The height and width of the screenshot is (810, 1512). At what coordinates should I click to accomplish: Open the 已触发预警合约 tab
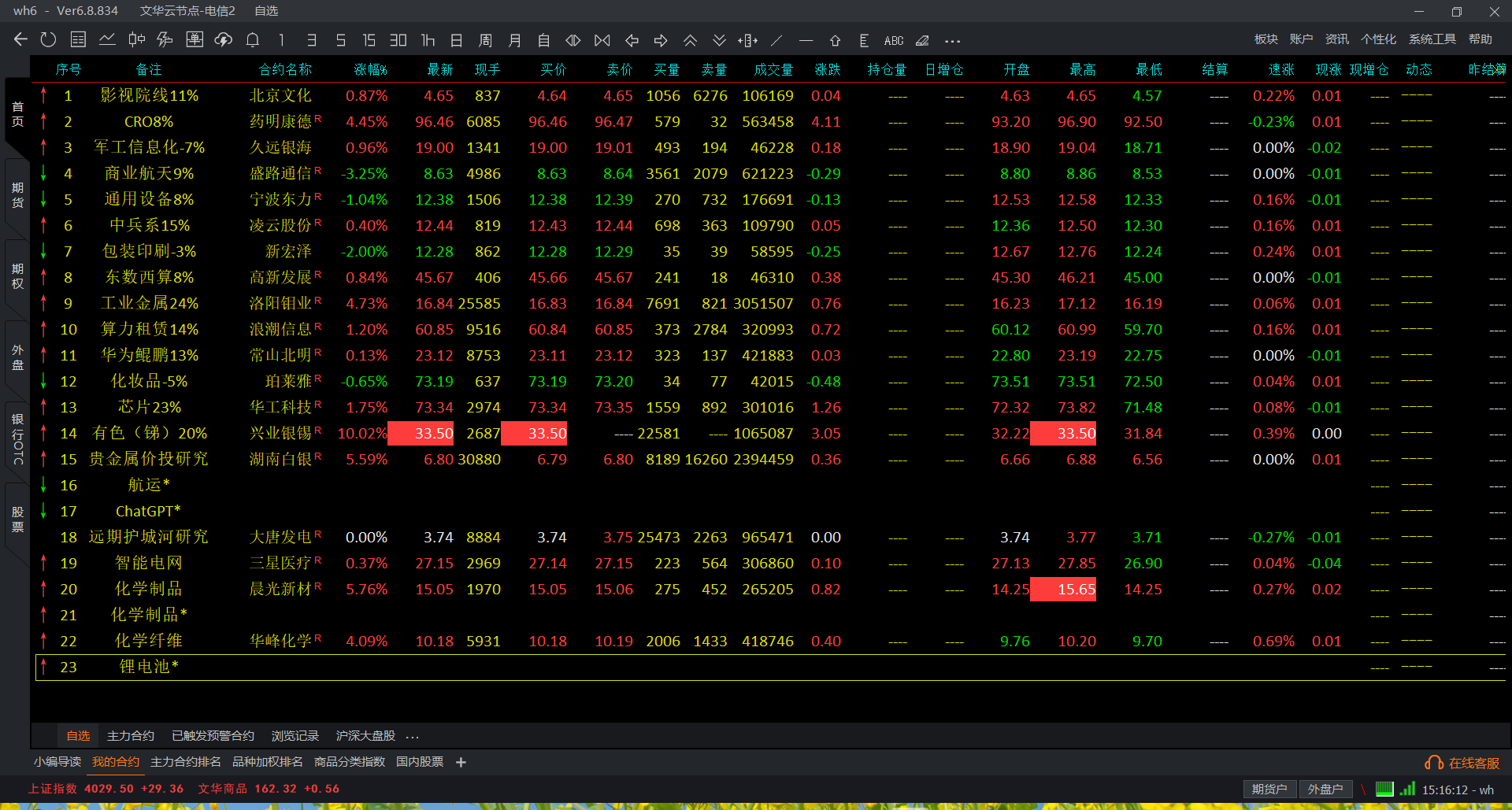(213, 736)
